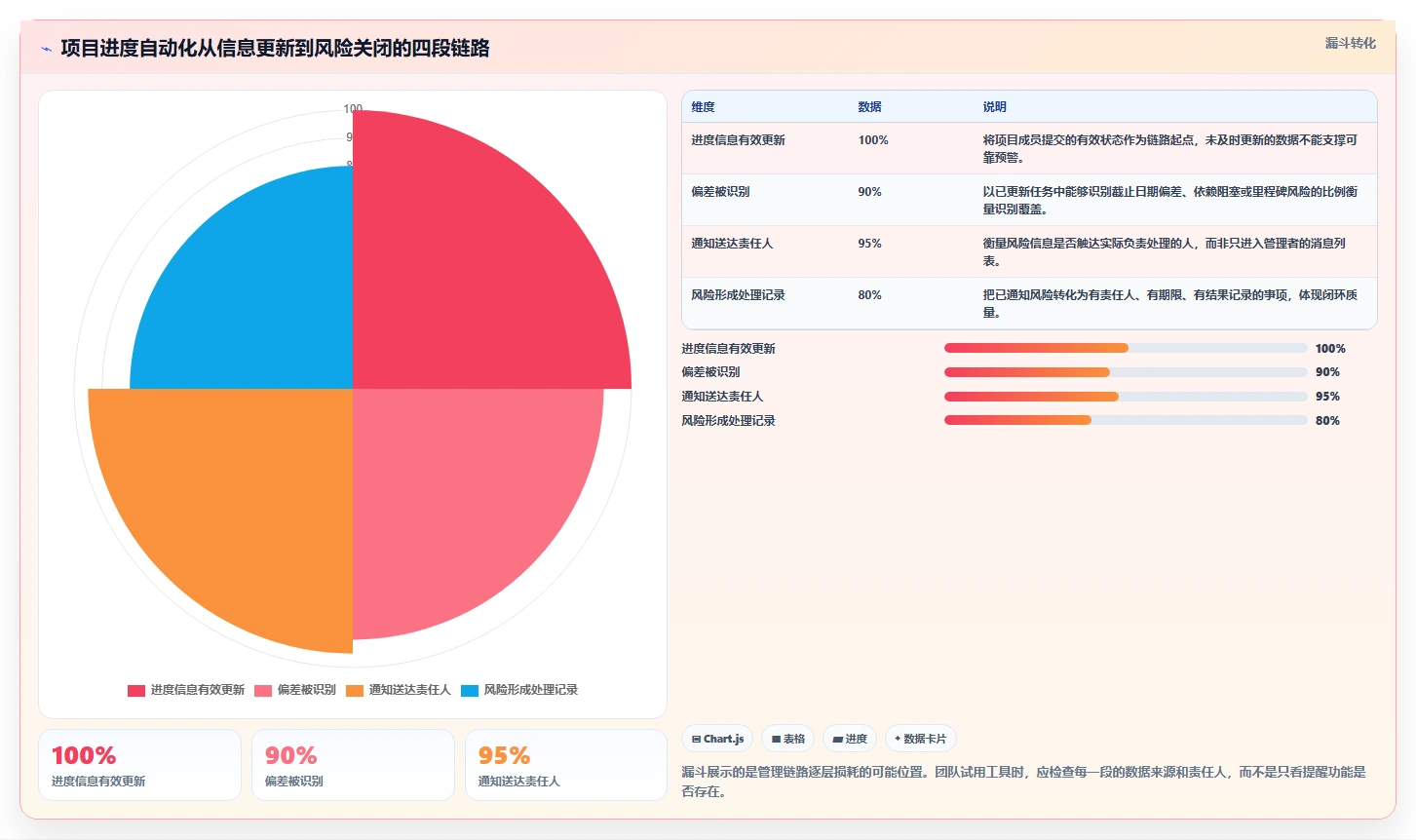This screenshot has width=1416, height=840.
Task: Open the 90% 偏差被识别 data card
Action: pyautogui.click(x=353, y=765)
